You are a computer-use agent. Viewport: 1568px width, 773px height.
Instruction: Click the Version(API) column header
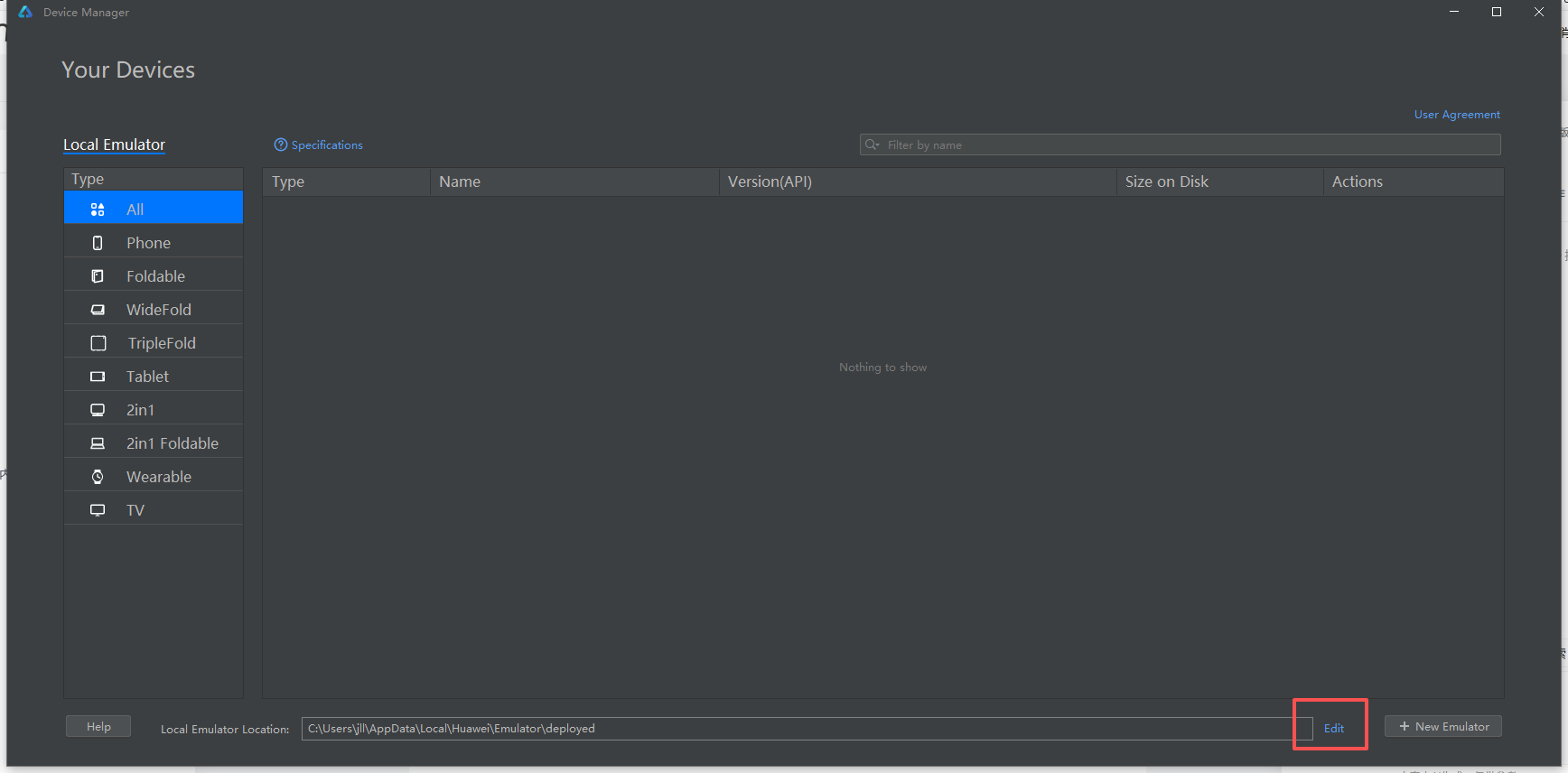918,182
